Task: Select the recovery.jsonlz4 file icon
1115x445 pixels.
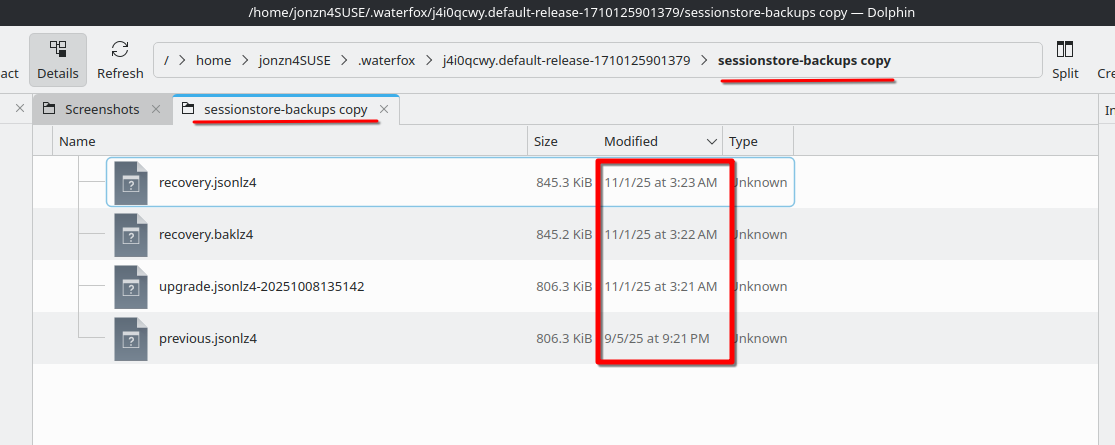Action: [131, 183]
